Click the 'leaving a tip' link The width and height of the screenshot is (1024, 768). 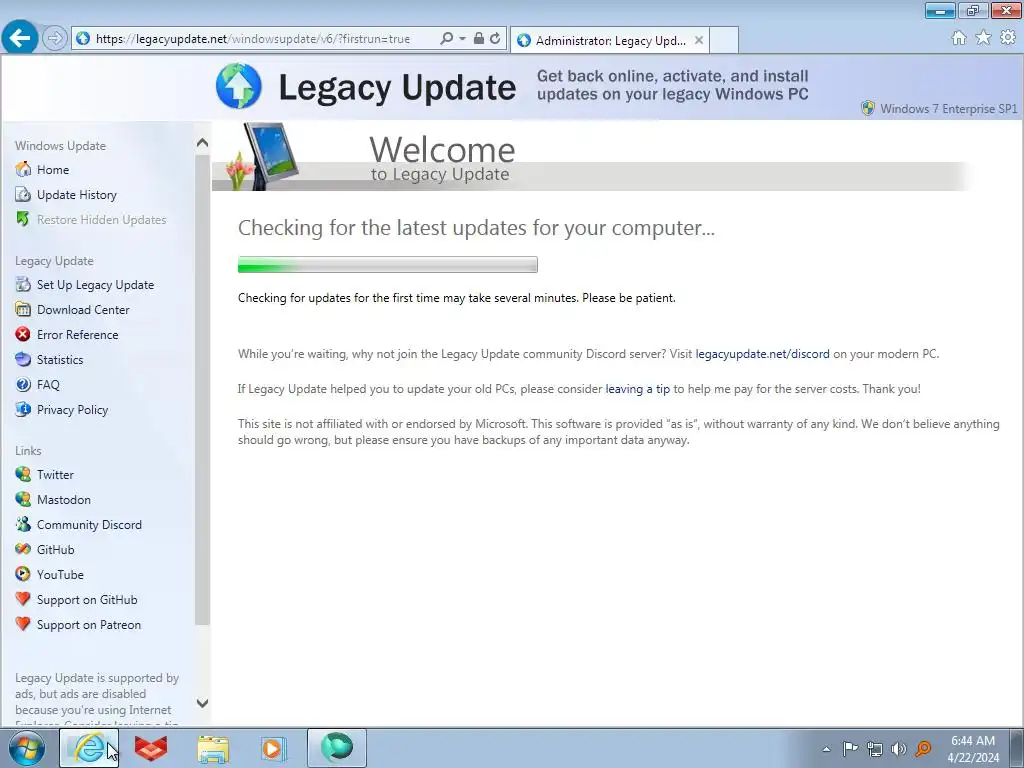coord(637,389)
